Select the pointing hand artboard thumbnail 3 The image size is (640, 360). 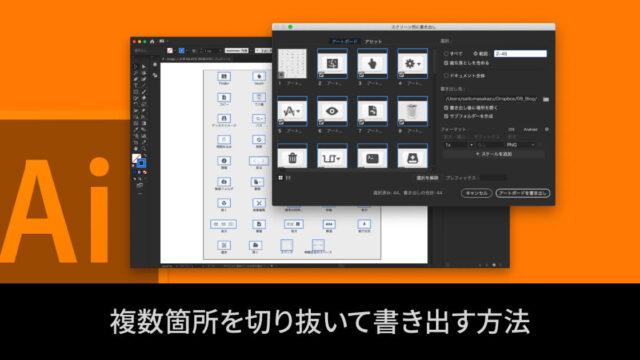372,63
